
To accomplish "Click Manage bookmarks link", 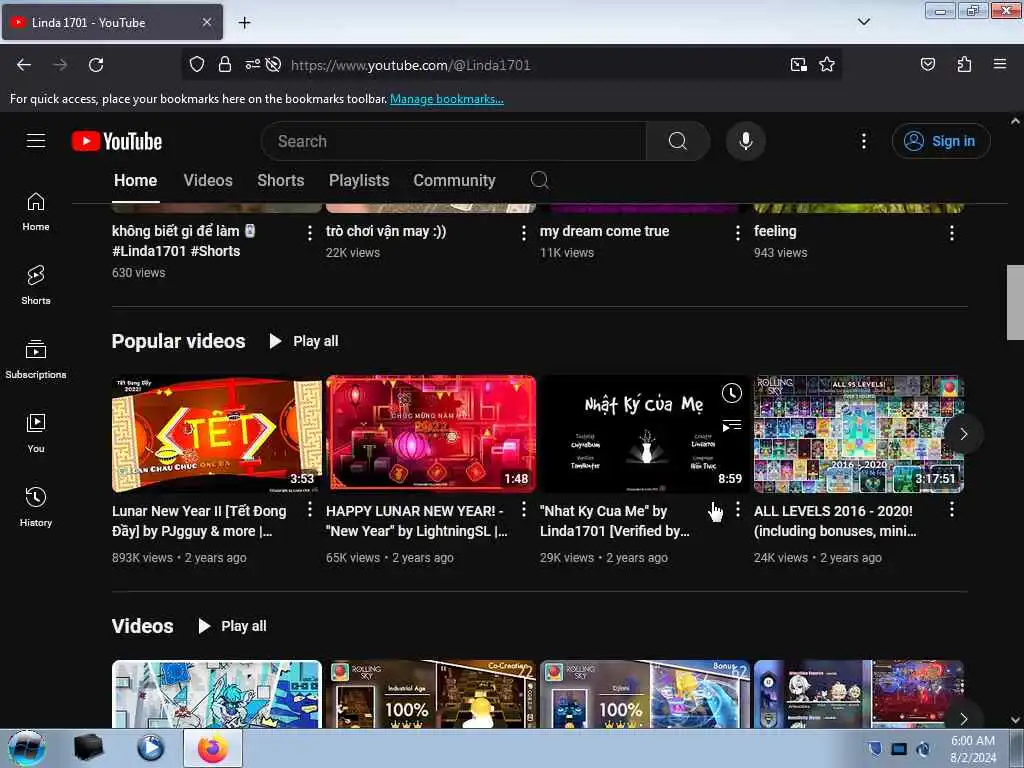I will [447, 99].
